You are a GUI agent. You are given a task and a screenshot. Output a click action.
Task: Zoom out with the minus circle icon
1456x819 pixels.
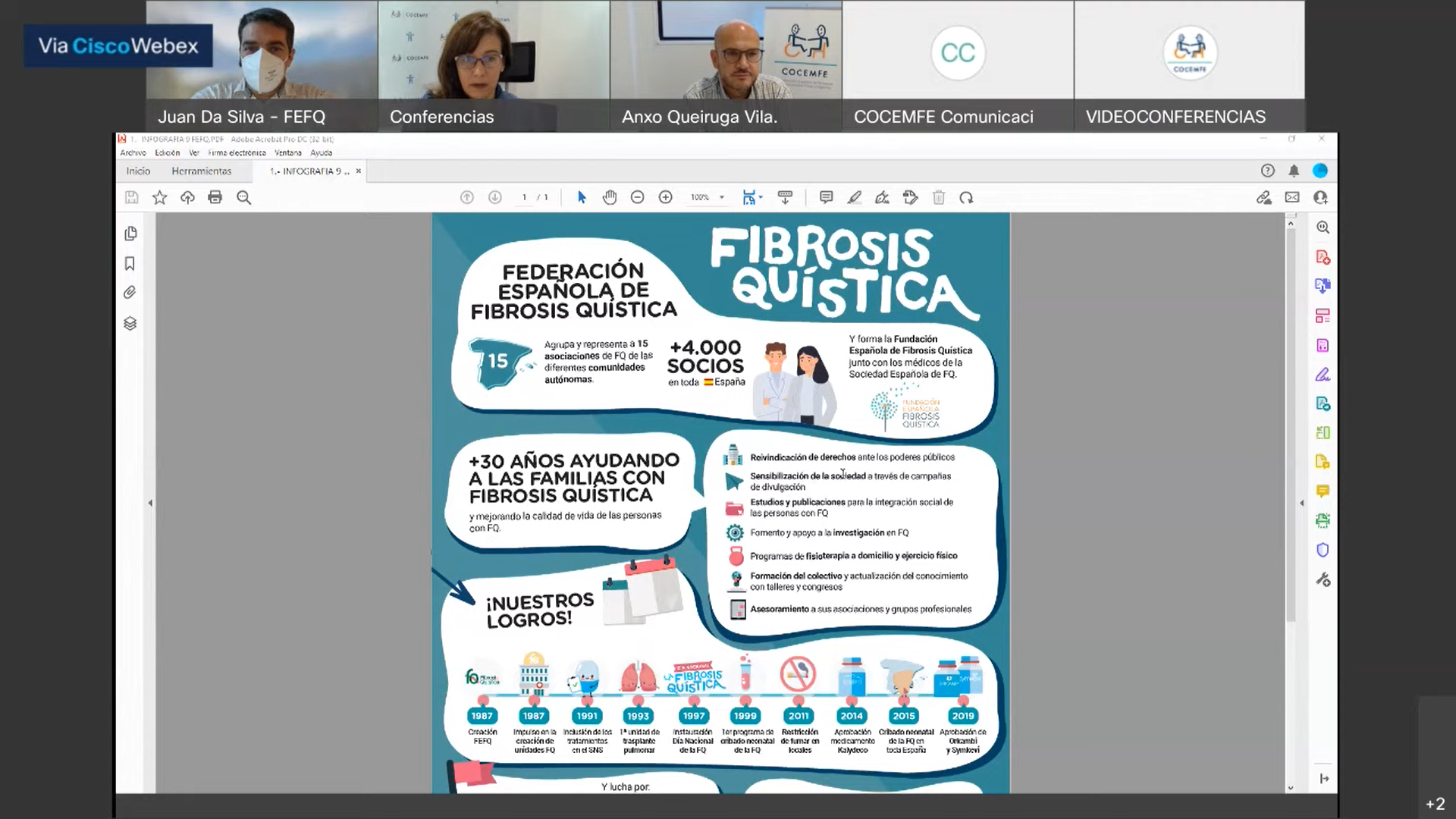pos(638,198)
